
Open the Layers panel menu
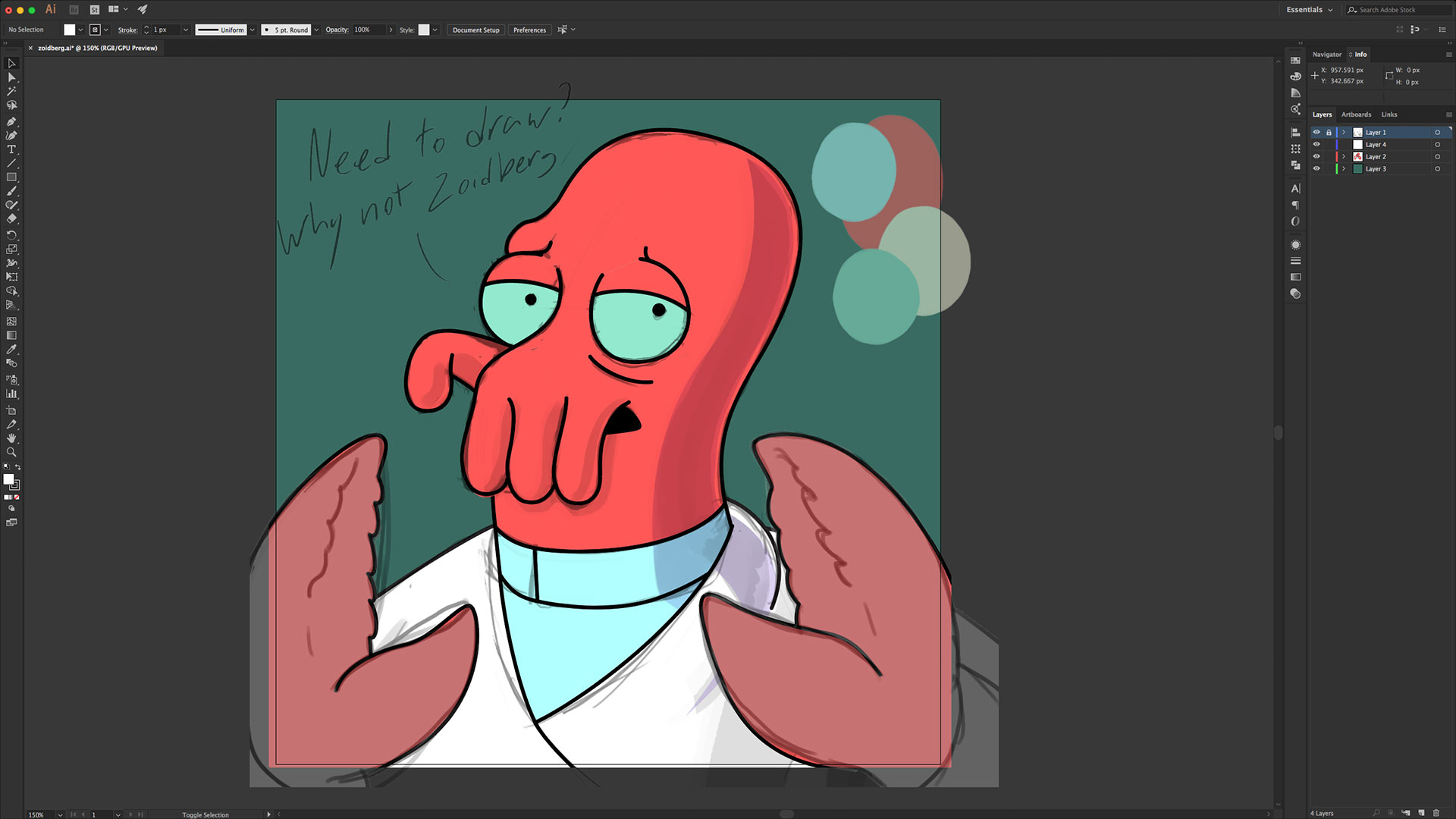(1448, 115)
